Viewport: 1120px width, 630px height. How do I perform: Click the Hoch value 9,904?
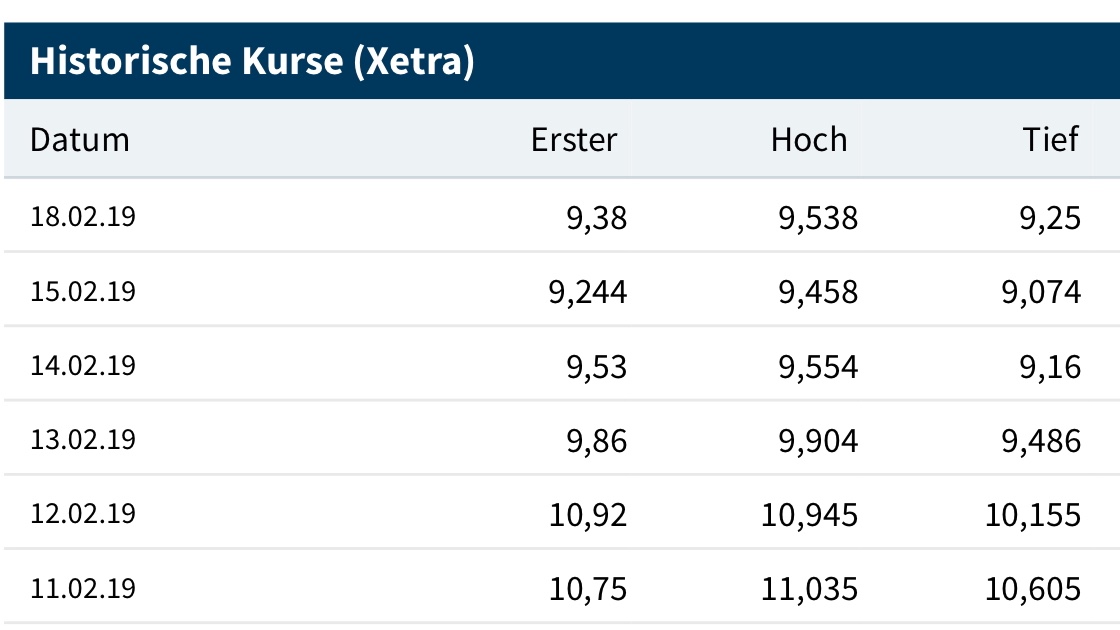tap(818, 440)
